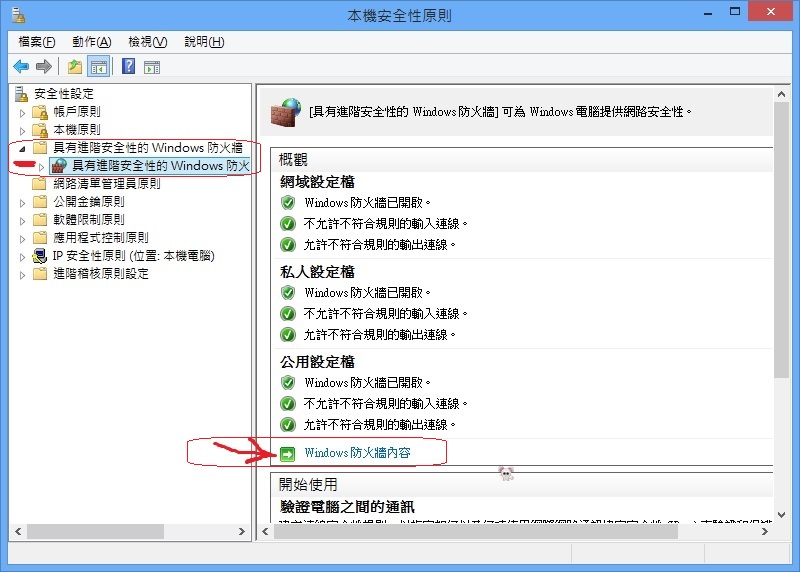Screen dimensions: 800x572
Task: Click the 帳戶原則 folder icon
Action: pyautogui.click(x=40, y=112)
